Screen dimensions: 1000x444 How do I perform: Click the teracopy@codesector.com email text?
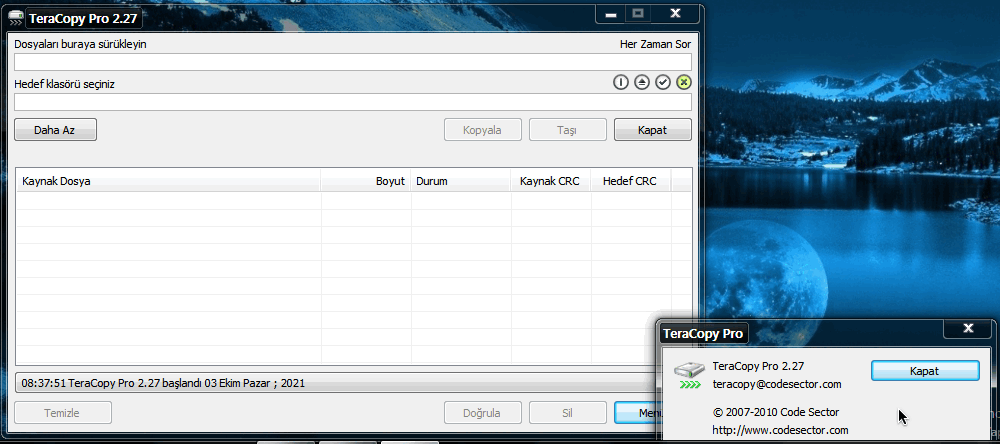pos(777,384)
